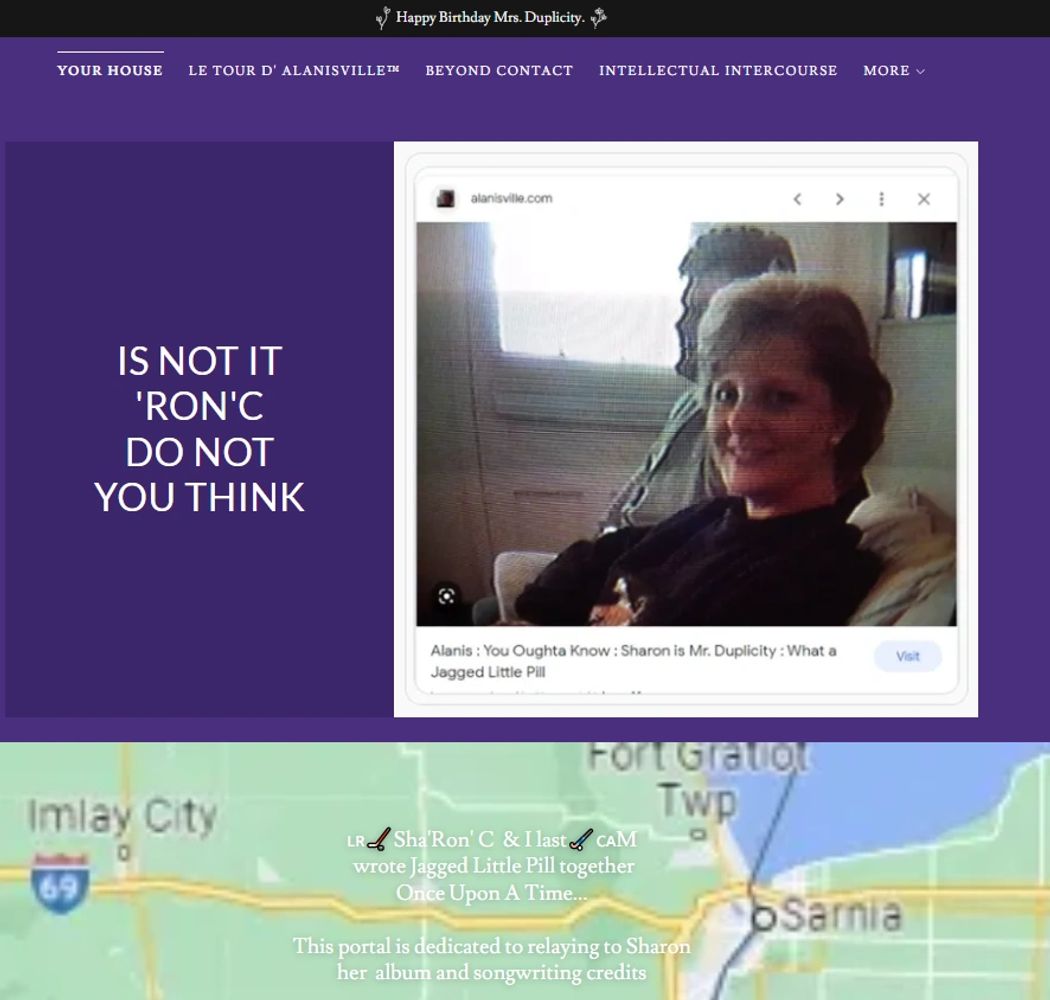Click the Happy Birthday Mrs. Duplicity banner text
The height and width of the screenshot is (1000, 1050).
click(490, 17)
